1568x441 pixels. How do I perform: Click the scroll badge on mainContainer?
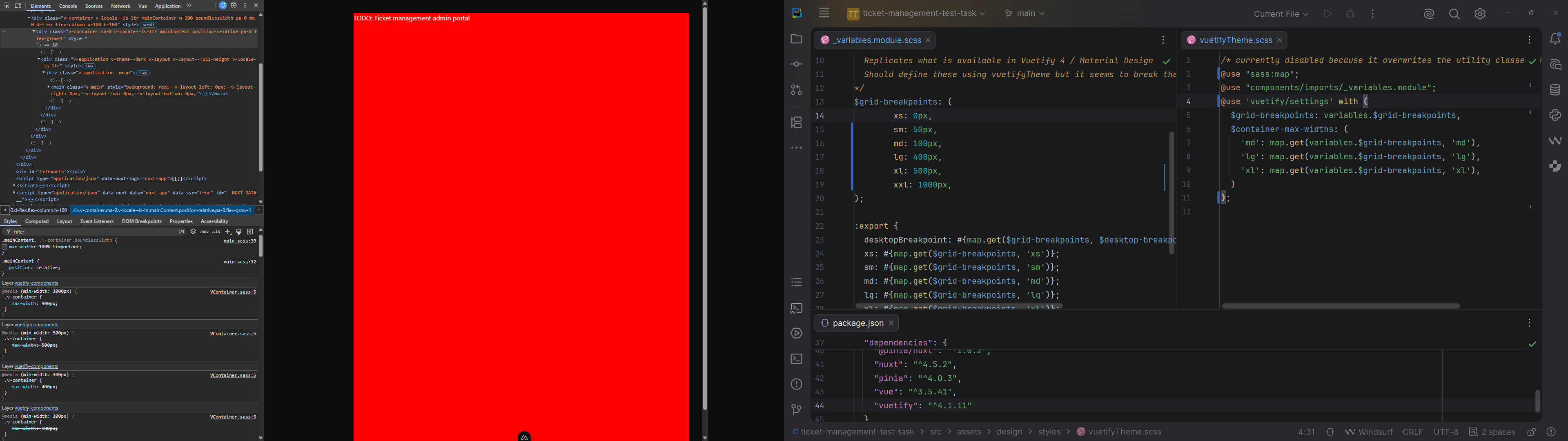pos(149,25)
